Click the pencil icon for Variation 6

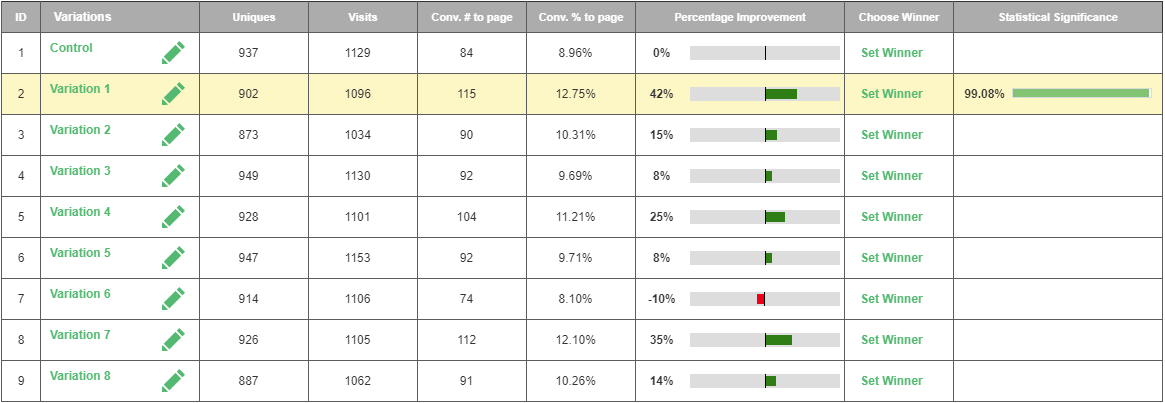pyautogui.click(x=173, y=299)
